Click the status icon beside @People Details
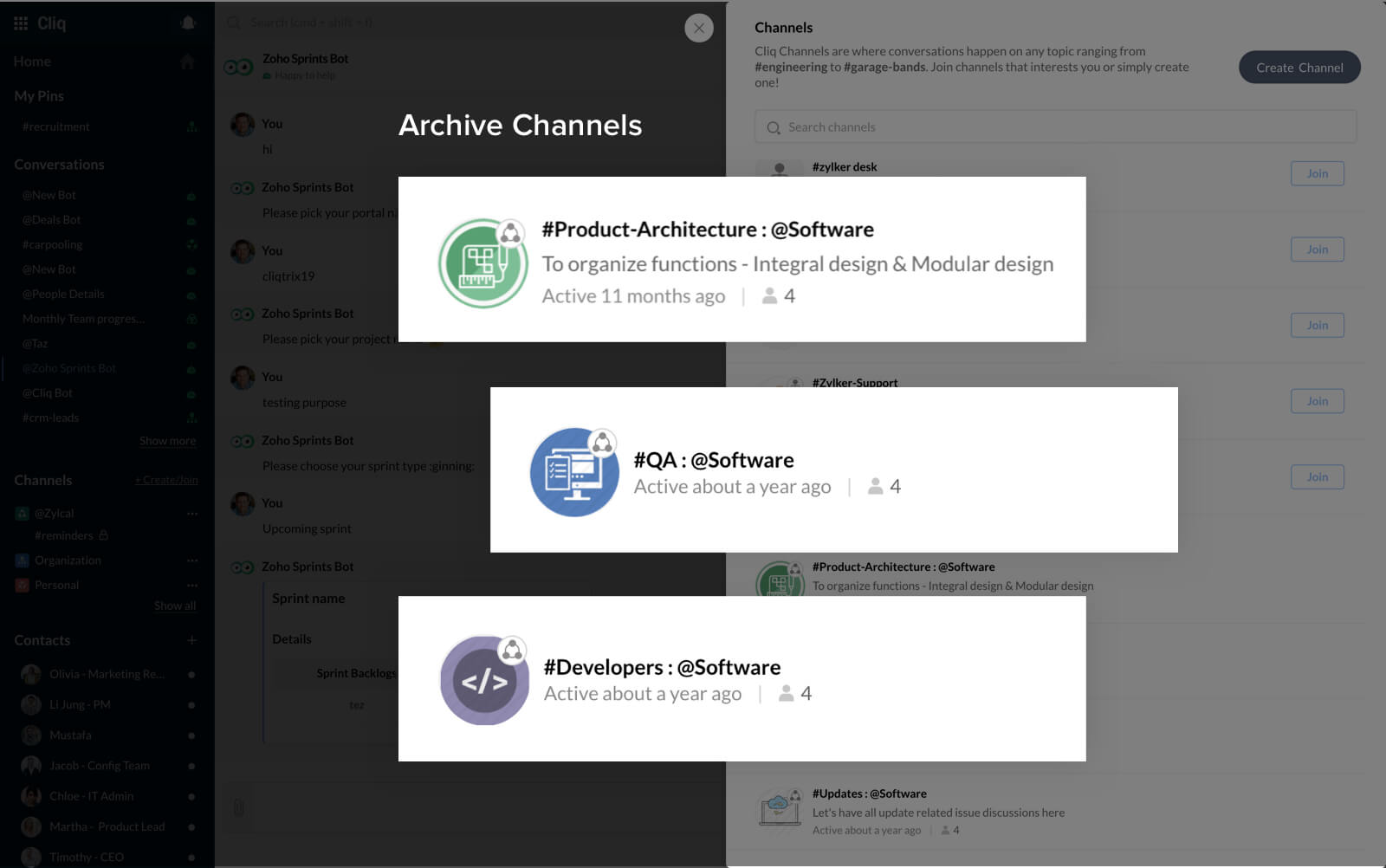 (x=191, y=295)
